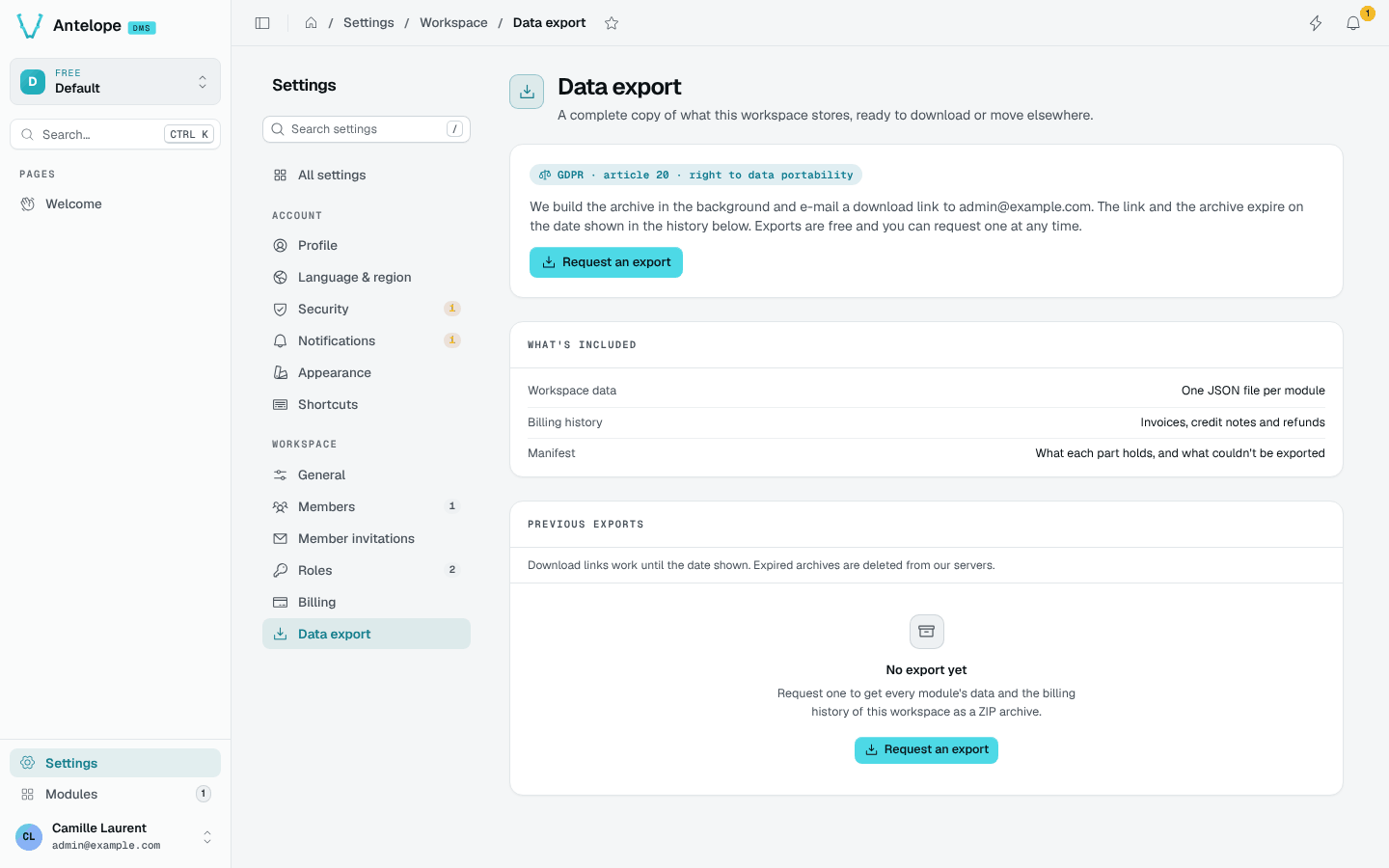Click the Workspace data row
Image resolution: width=1389 pixels, height=868 pixels.
point(926,391)
